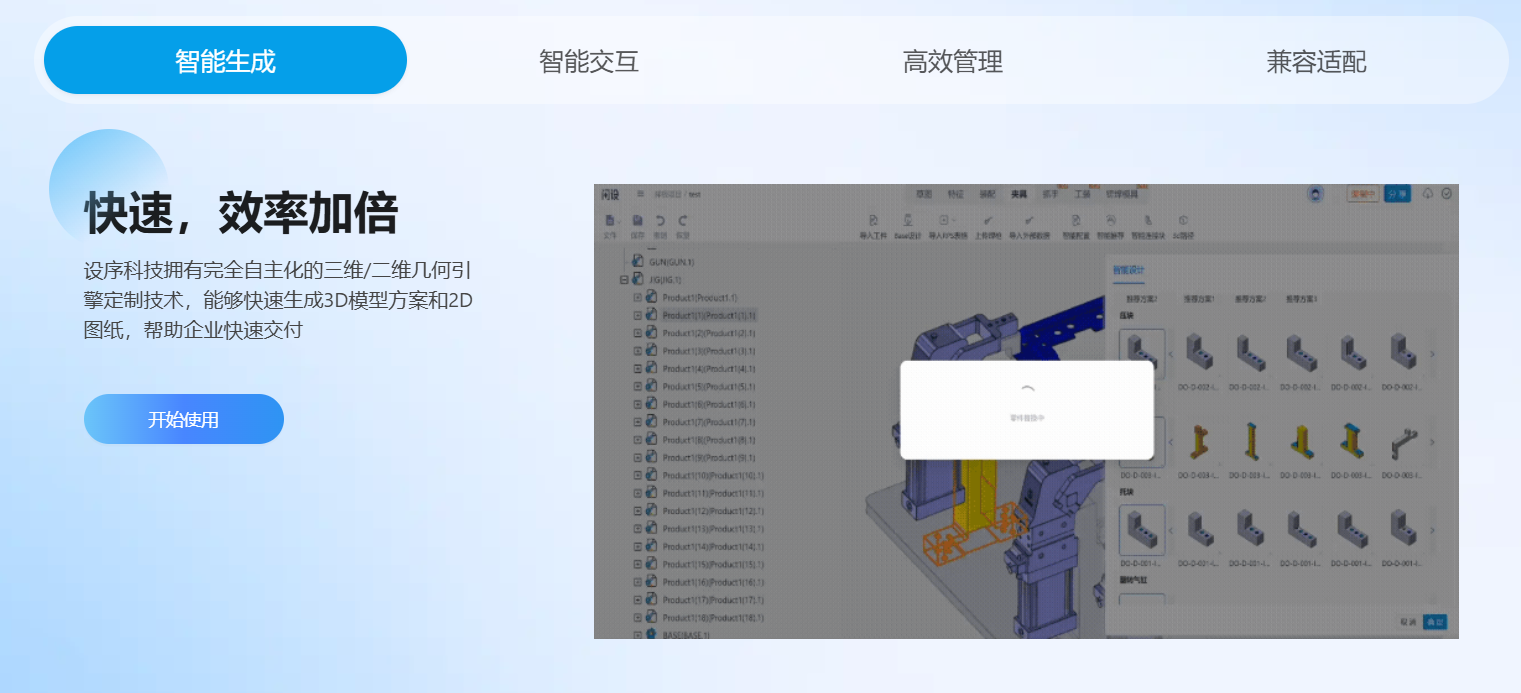
Task: Click the 开始使用 button
Action: (x=184, y=419)
